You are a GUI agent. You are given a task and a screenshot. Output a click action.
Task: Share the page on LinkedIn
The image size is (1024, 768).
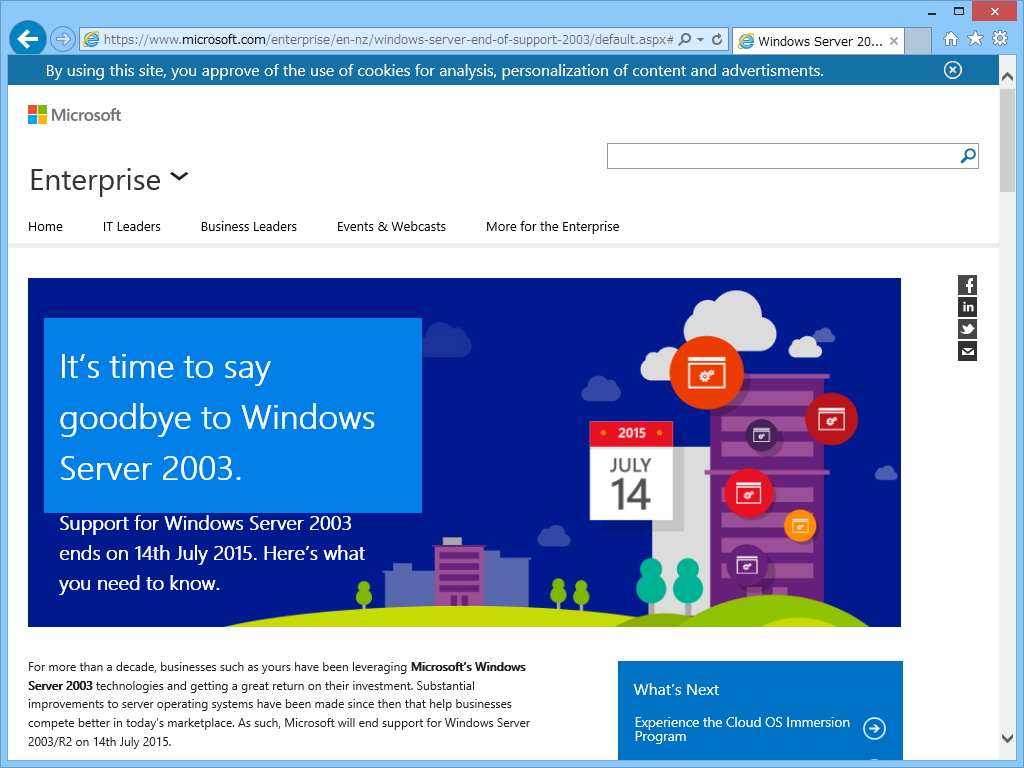click(x=966, y=307)
